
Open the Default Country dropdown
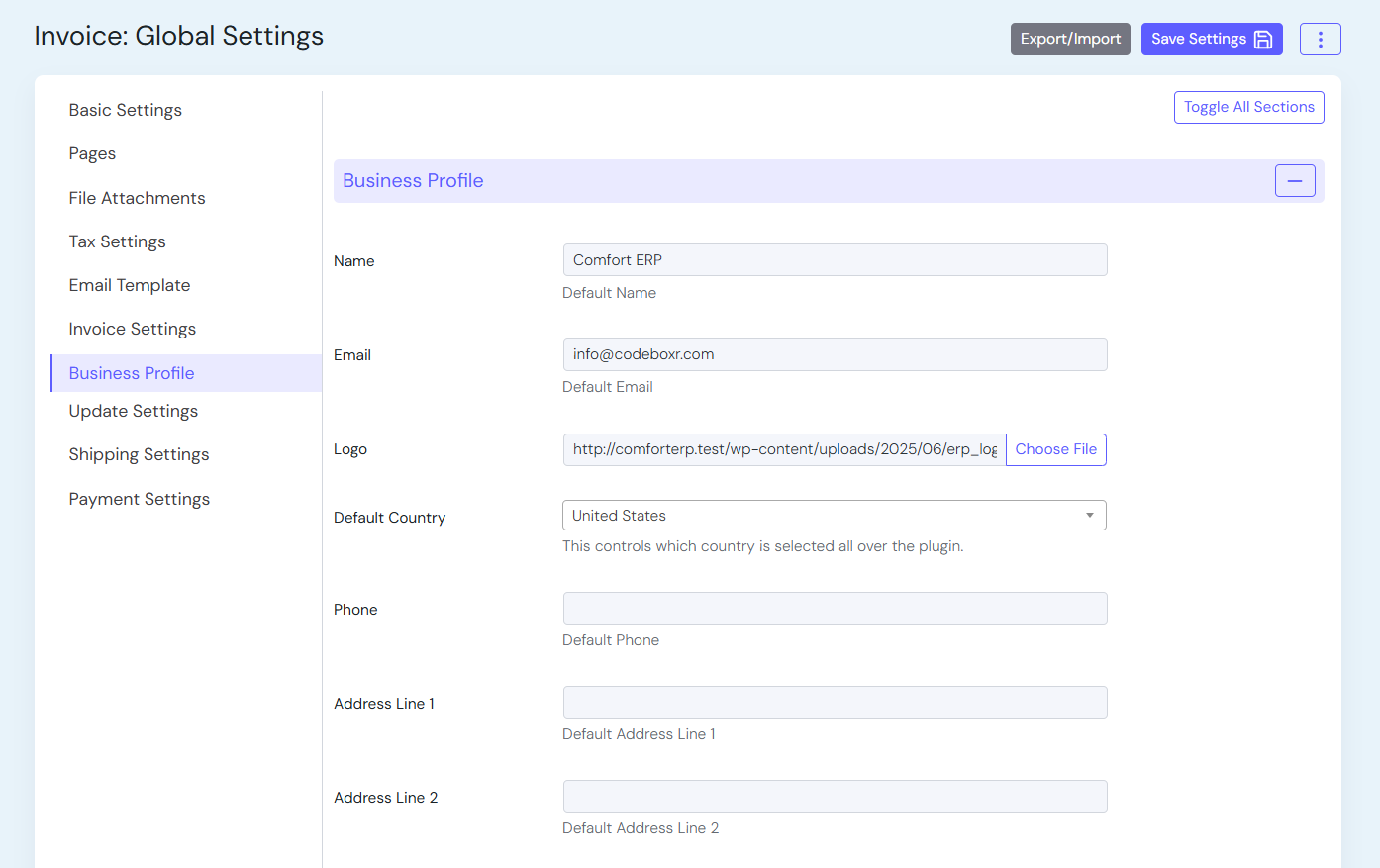[834, 516]
